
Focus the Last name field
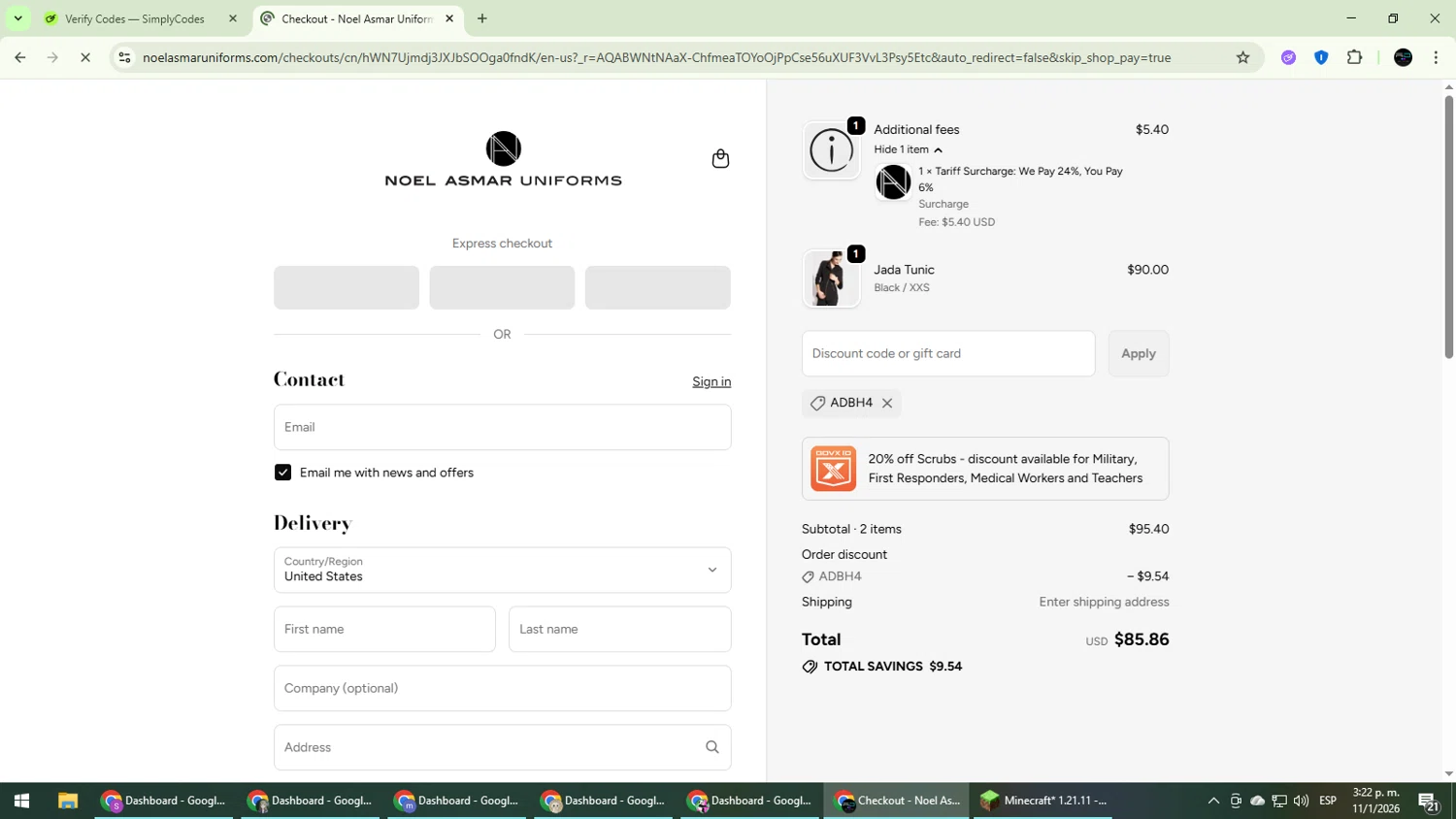(619, 629)
